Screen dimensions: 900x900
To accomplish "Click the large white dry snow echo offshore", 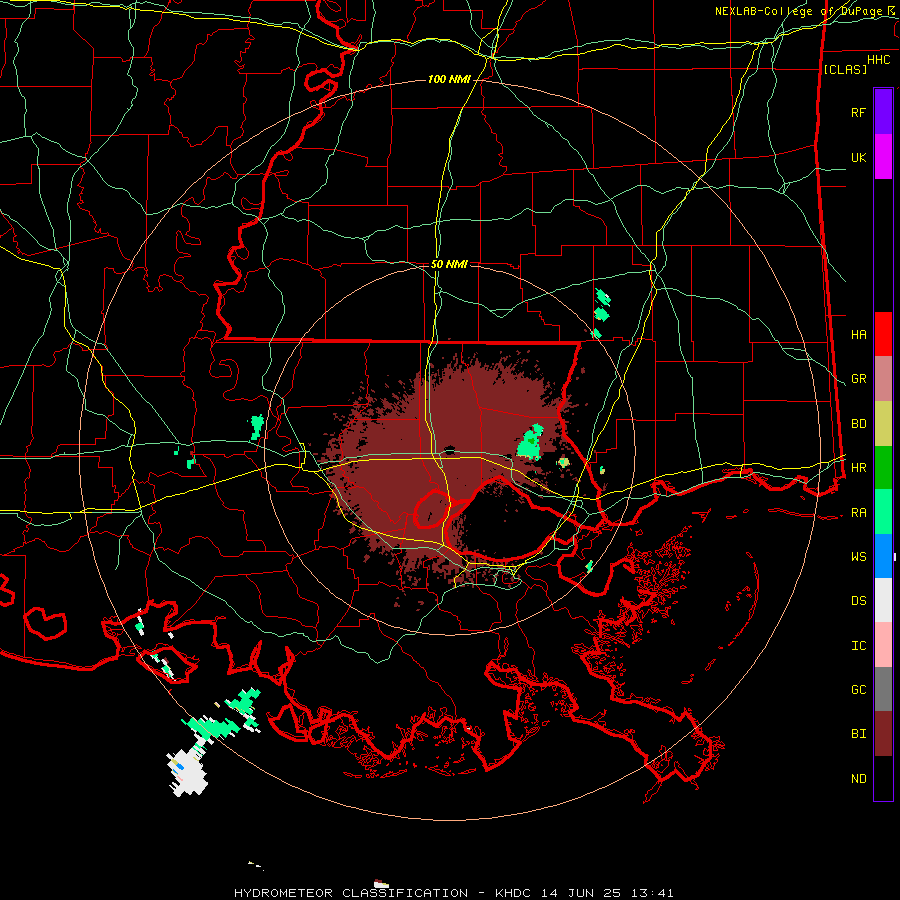I will 187,772.
